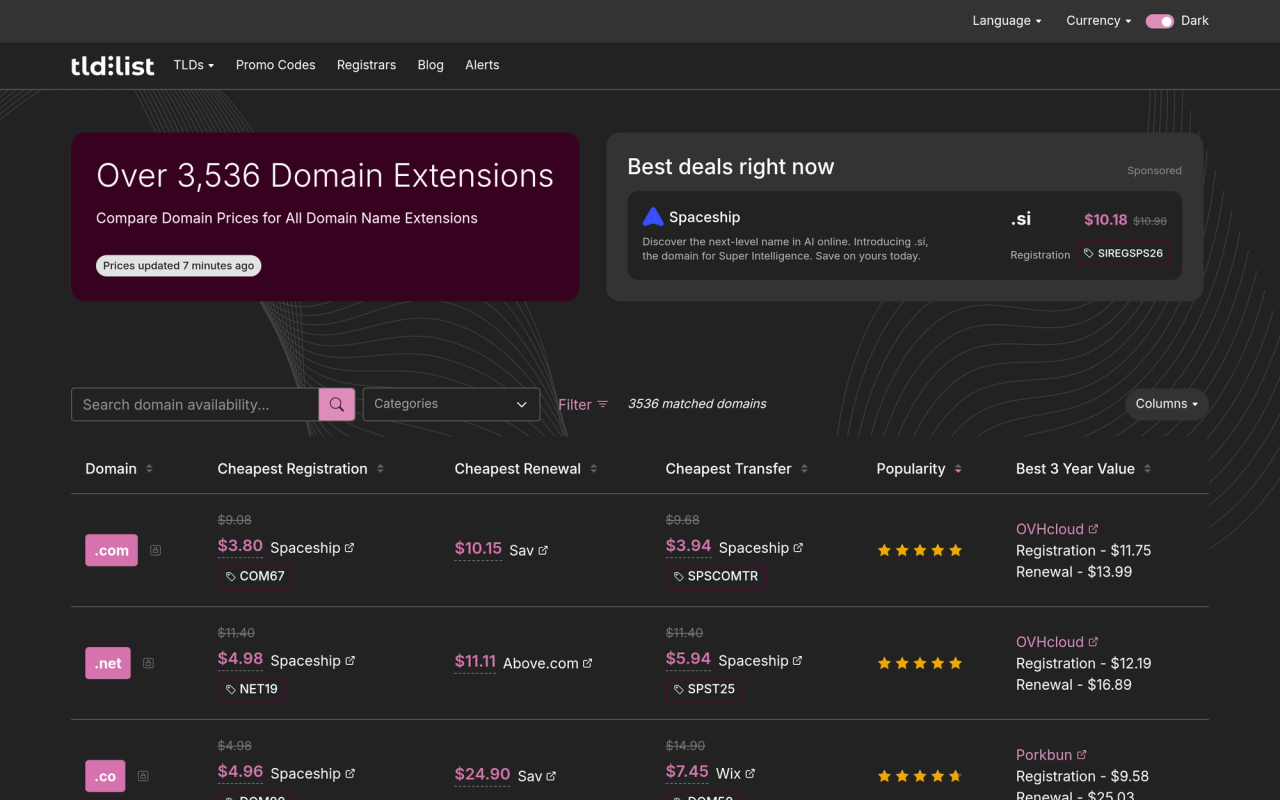Click sort arrows next to Cheapest Registration
Screen dimensions: 1280x800
(x=380, y=469)
